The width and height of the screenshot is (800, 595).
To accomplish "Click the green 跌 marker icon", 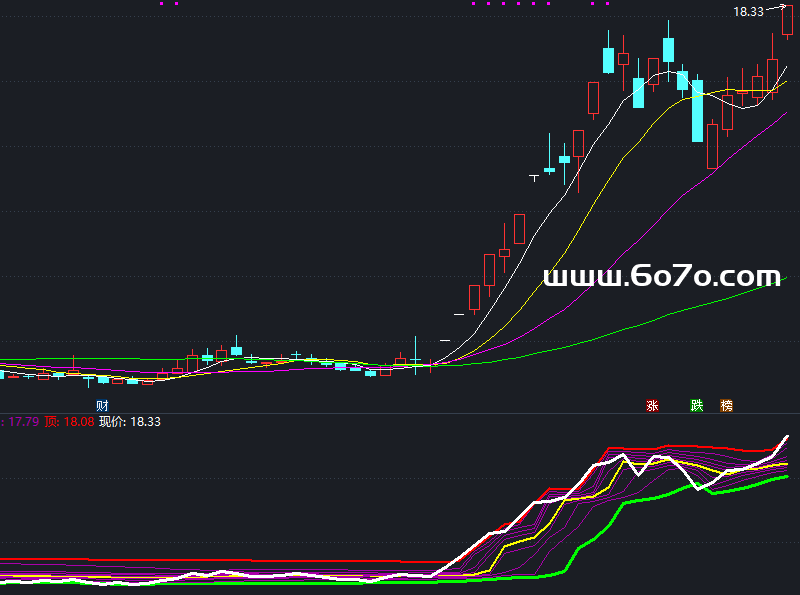I will point(697,405).
